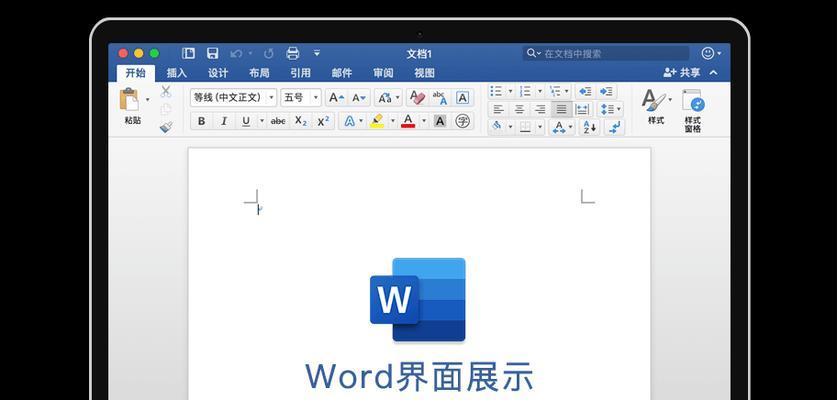Increase font size with the larger A
Screen dimensions: 837x400
pos(336,98)
